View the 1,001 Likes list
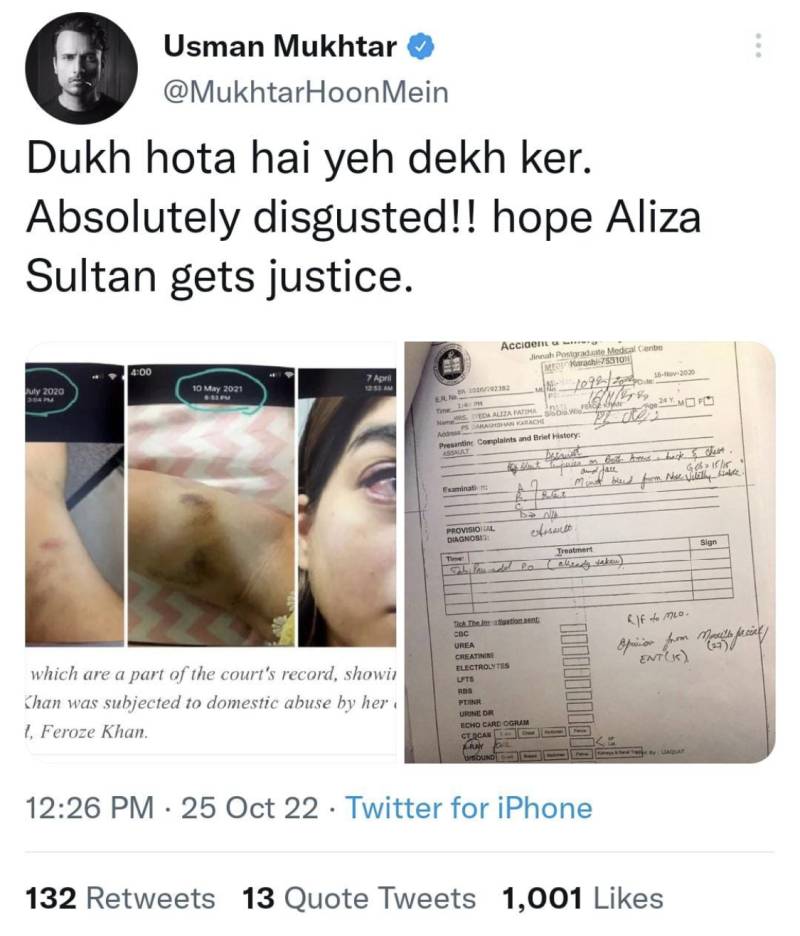 click(x=583, y=898)
